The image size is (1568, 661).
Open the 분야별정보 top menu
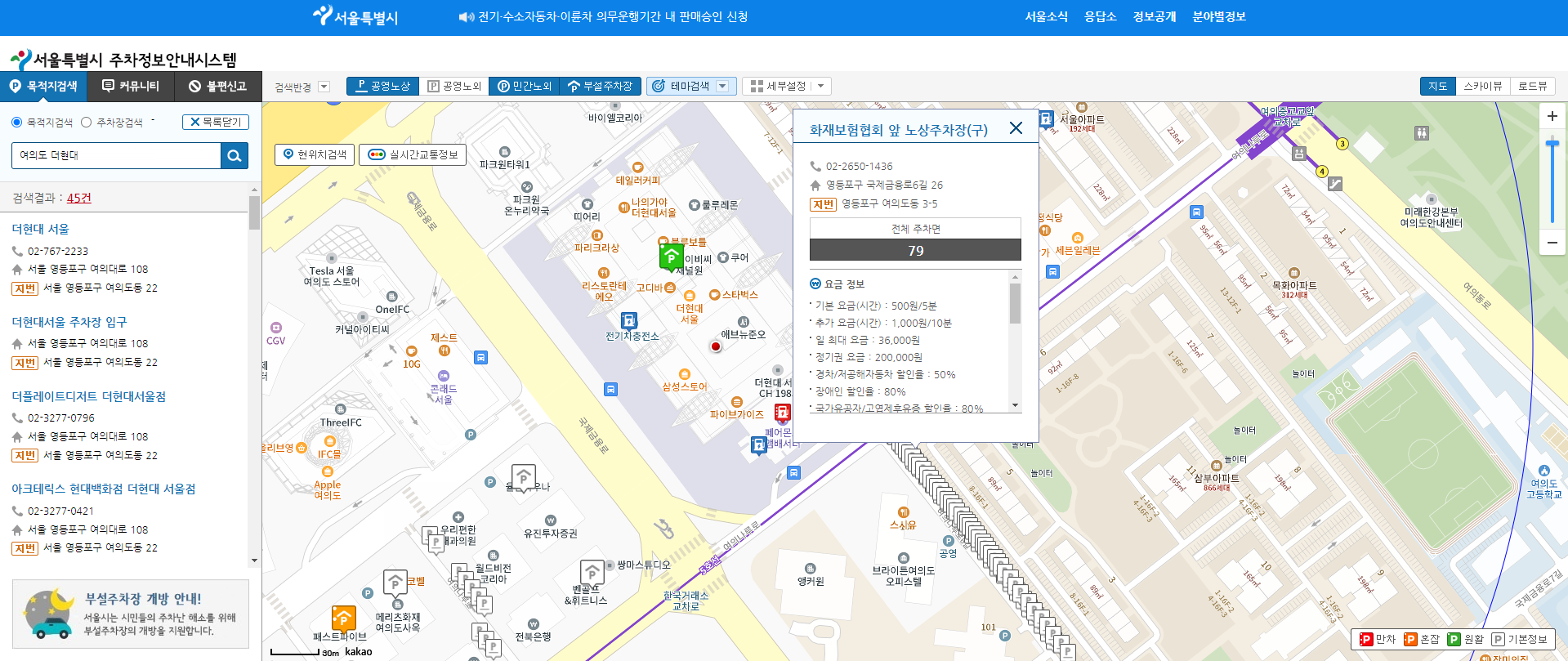tap(1218, 16)
